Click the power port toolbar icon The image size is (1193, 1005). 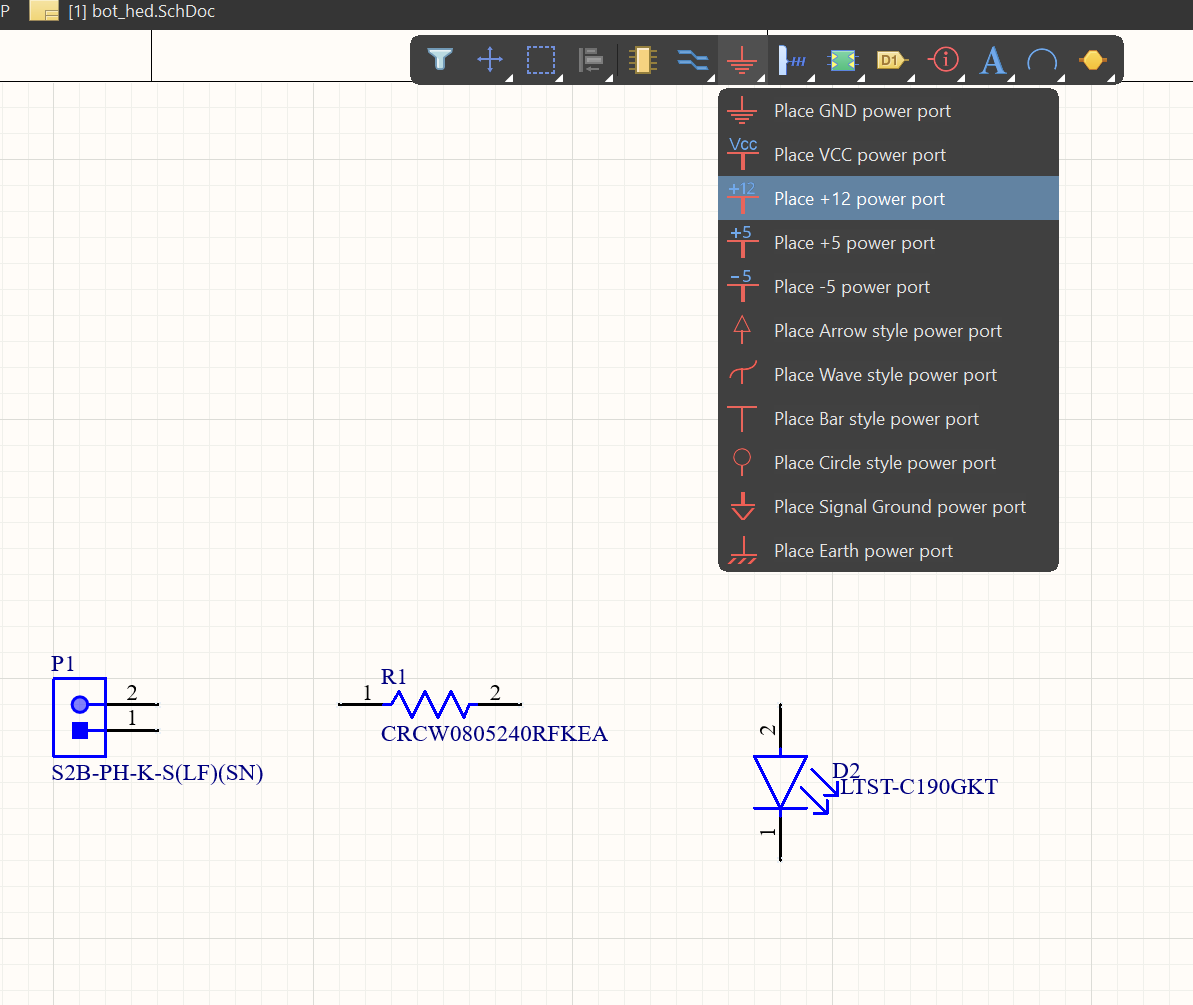[x=742, y=59]
